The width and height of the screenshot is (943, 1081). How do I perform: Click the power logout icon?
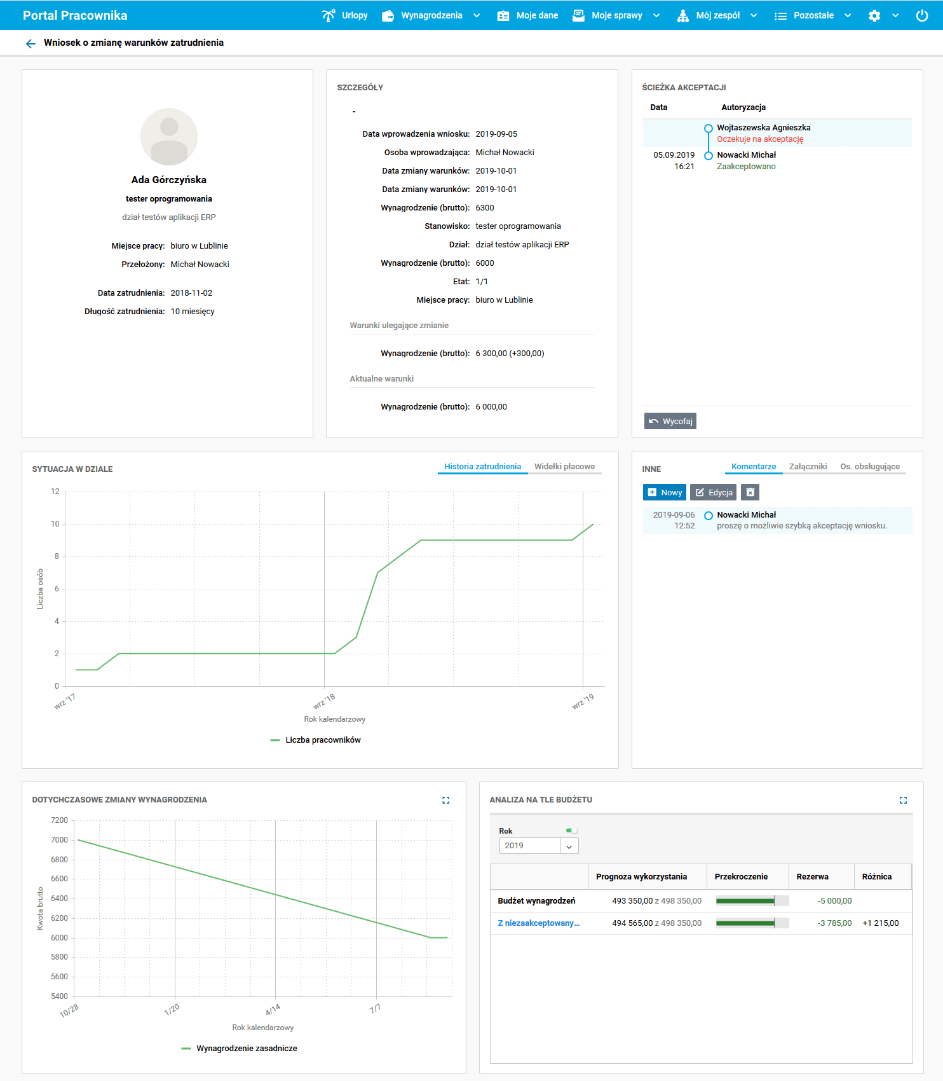point(922,15)
